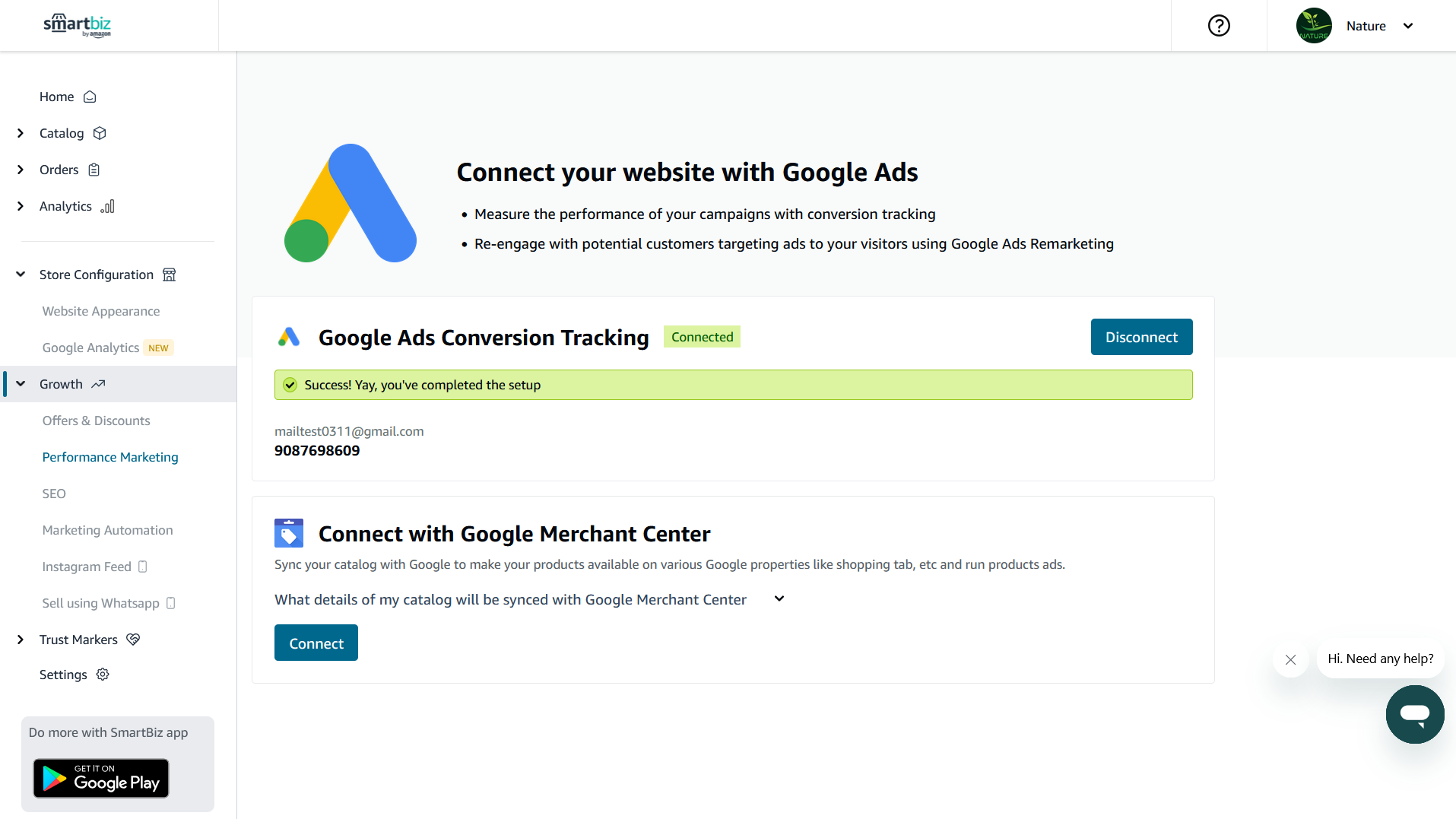Expand catalog sync details question dropdown
Image resolution: width=1456 pixels, height=819 pixels.
point(529,599)
